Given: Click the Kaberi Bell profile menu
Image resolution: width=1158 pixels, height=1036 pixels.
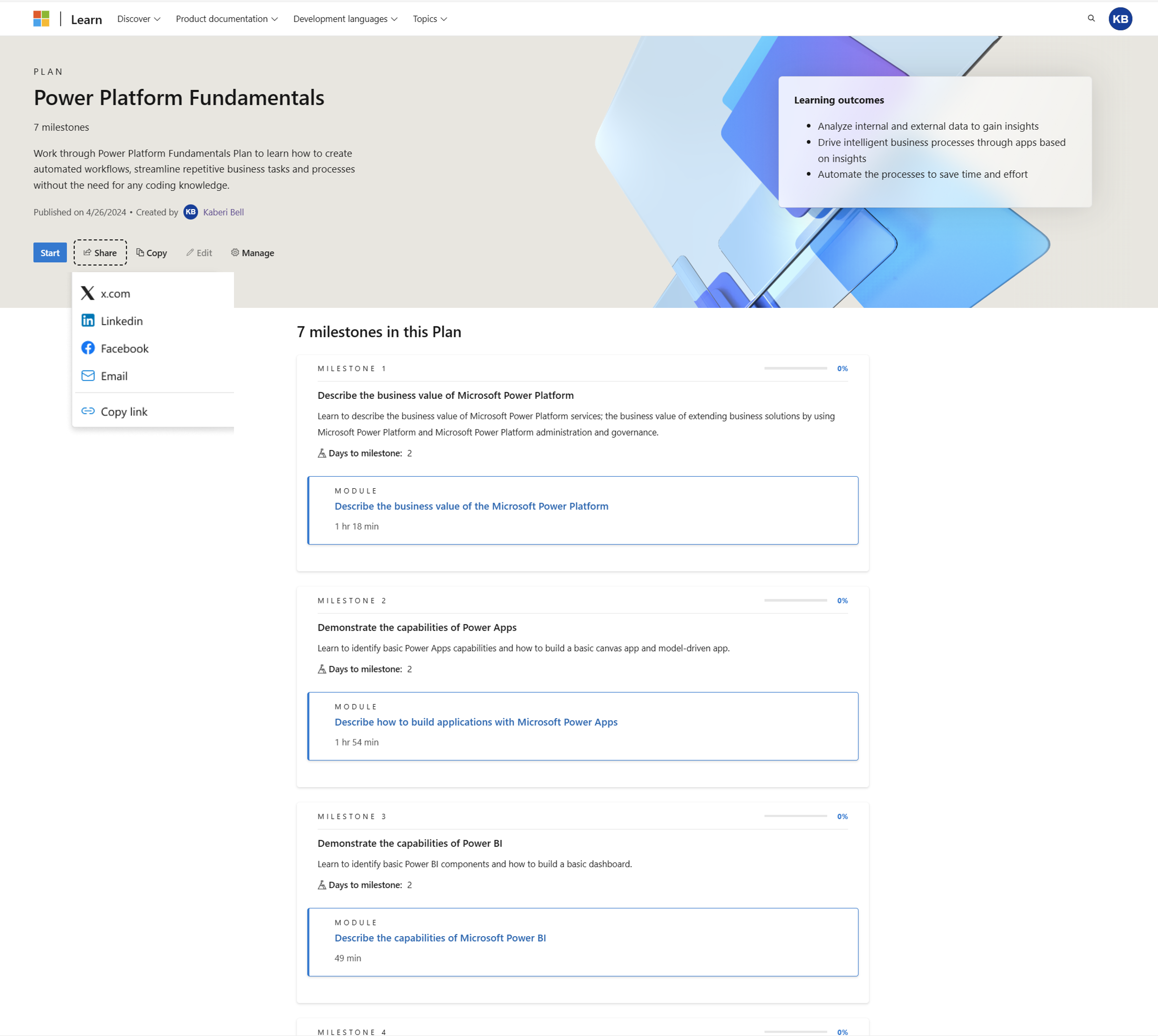Looking at the screenshot, I should pyautogui.click(x=1120, y=19).
